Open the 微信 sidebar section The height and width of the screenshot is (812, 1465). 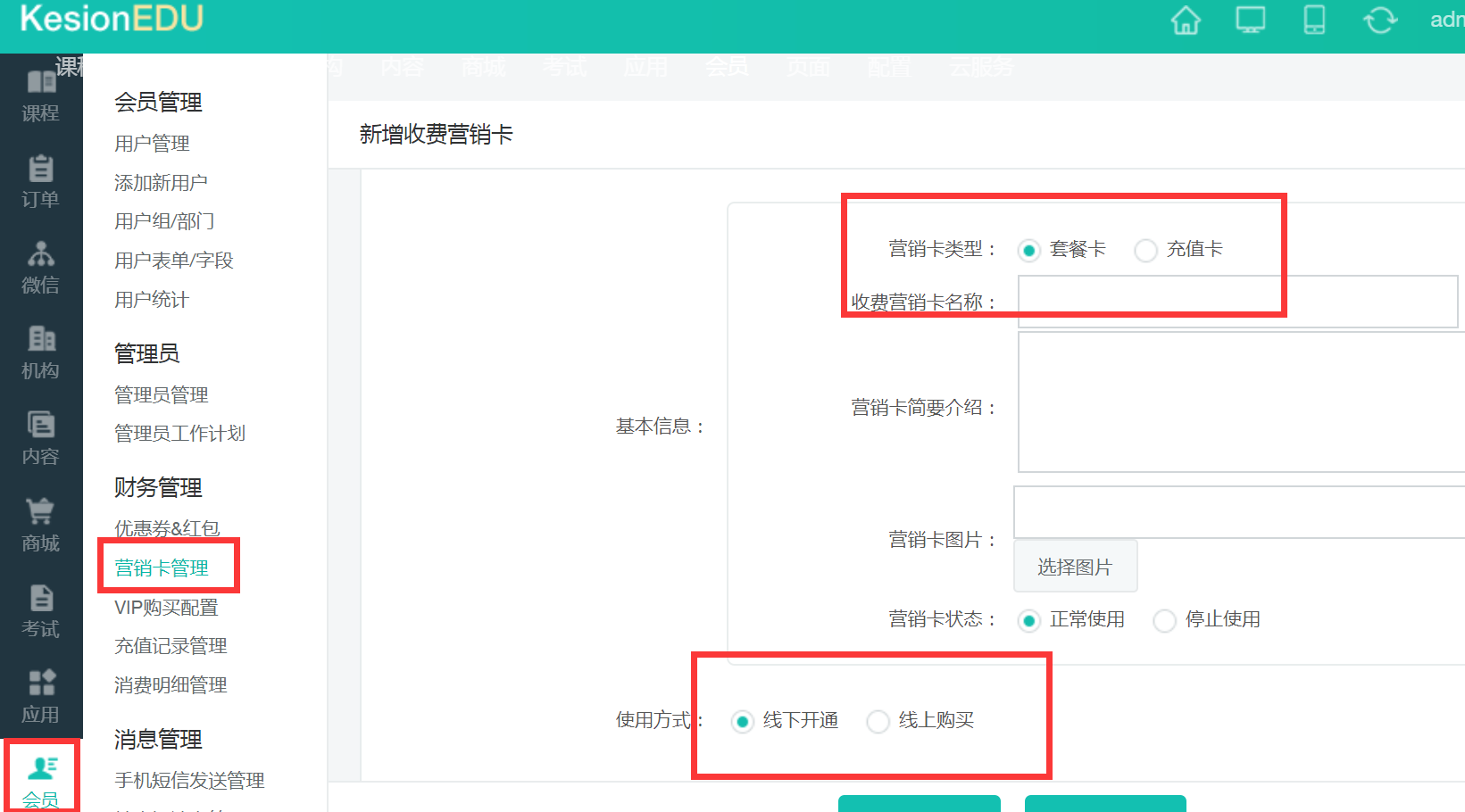(41, 268)
